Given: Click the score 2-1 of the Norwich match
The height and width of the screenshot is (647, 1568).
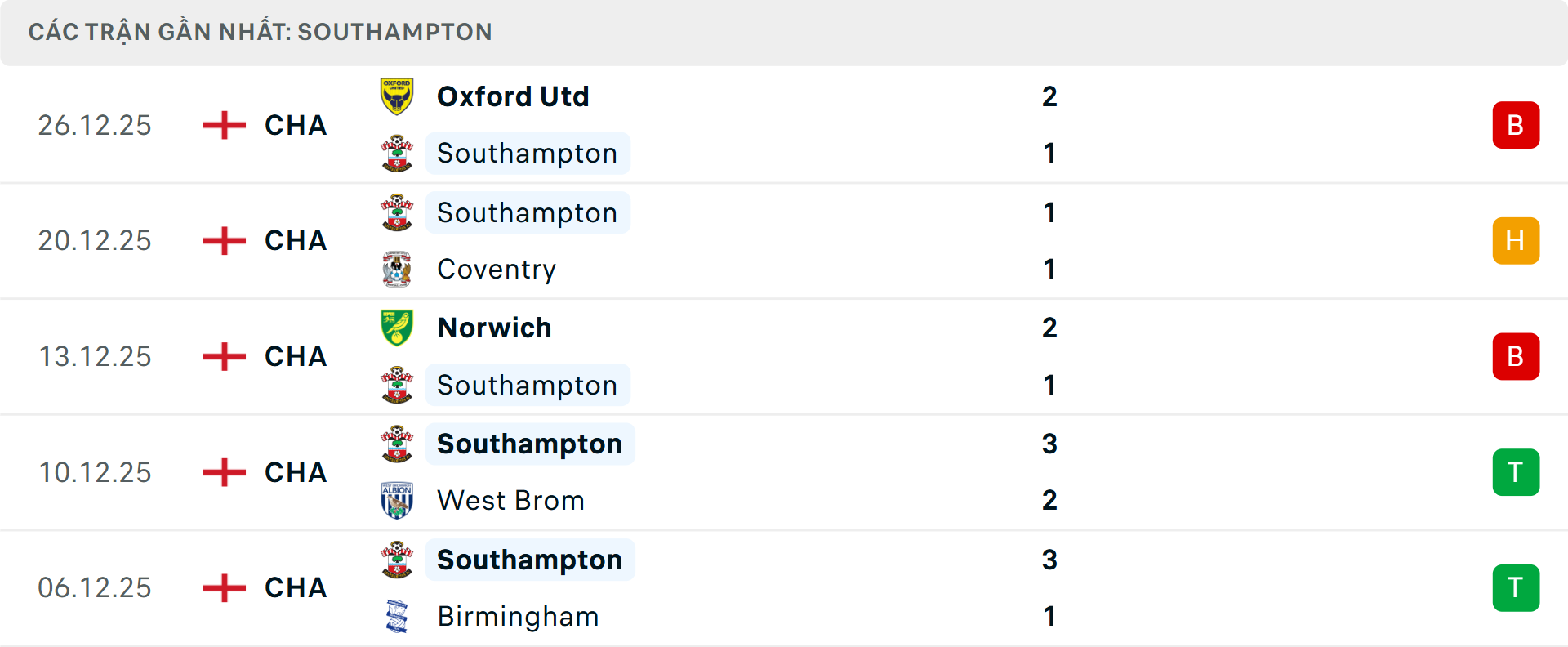Looking at the screenshot, I should (1050, 356).
